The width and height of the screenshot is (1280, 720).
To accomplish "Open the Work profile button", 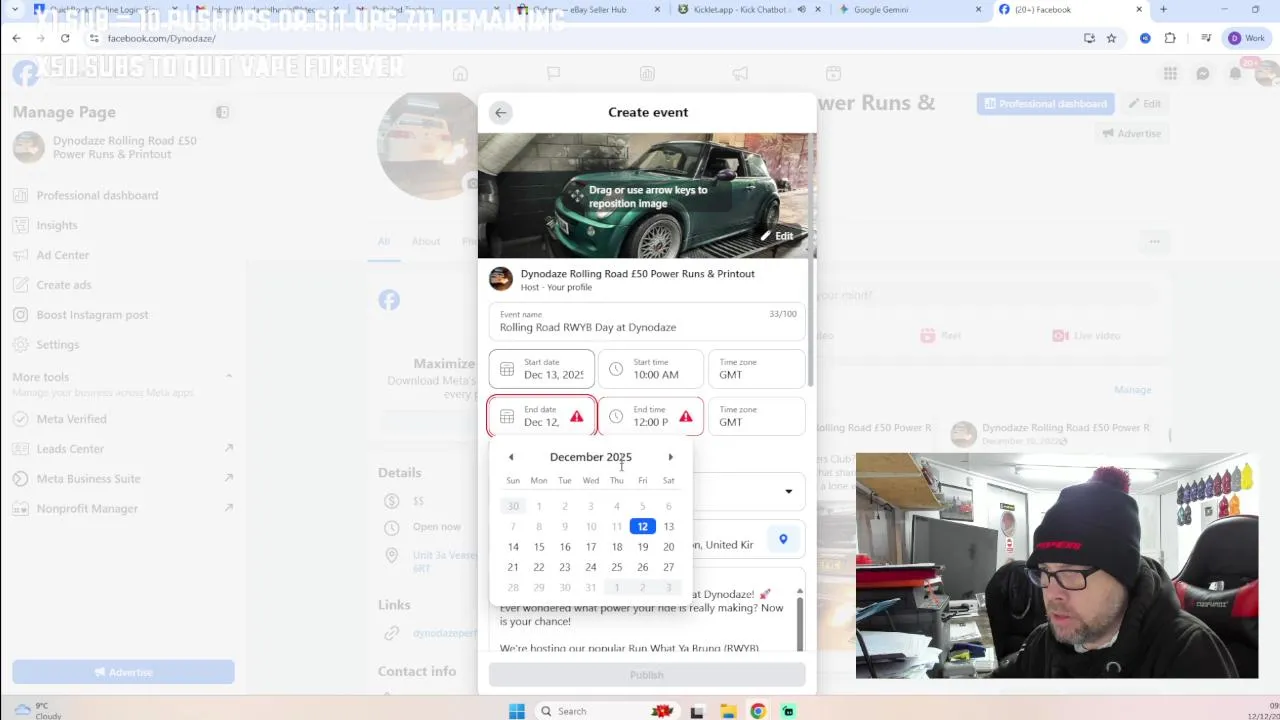I will point(1247,38).
